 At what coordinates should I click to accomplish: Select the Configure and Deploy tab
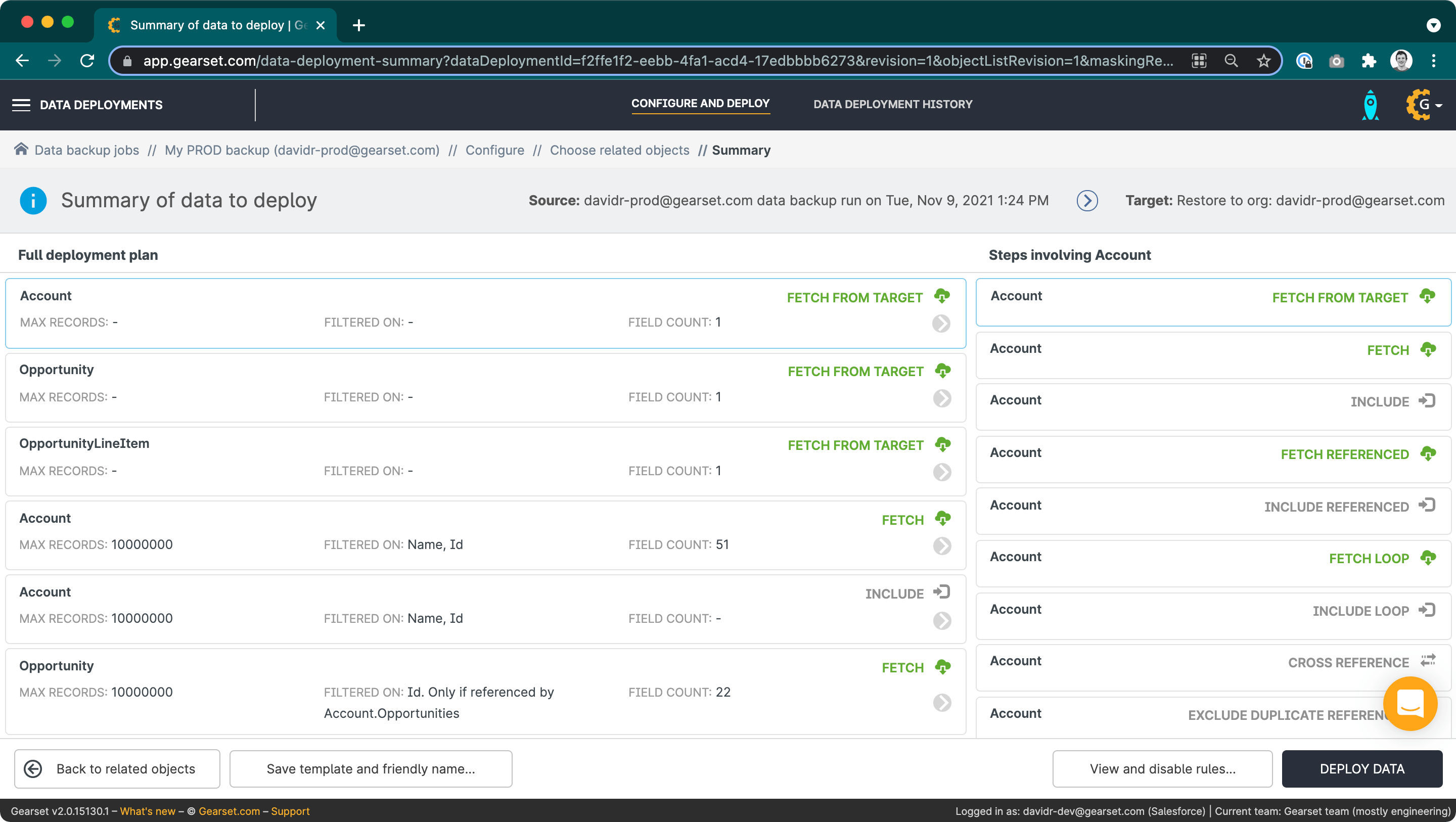[700, 104]
